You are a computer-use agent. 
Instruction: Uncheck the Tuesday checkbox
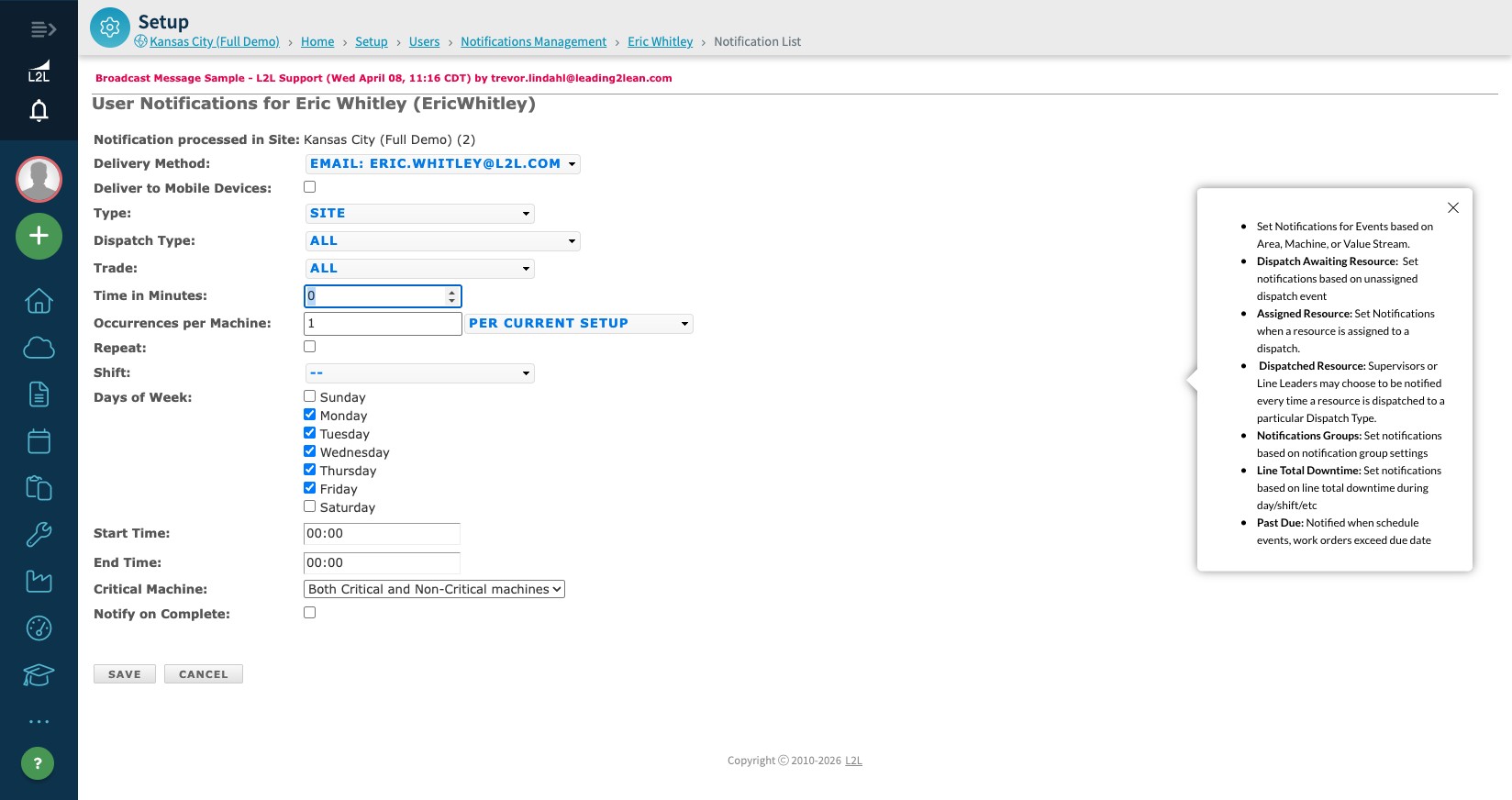[310, 433]
